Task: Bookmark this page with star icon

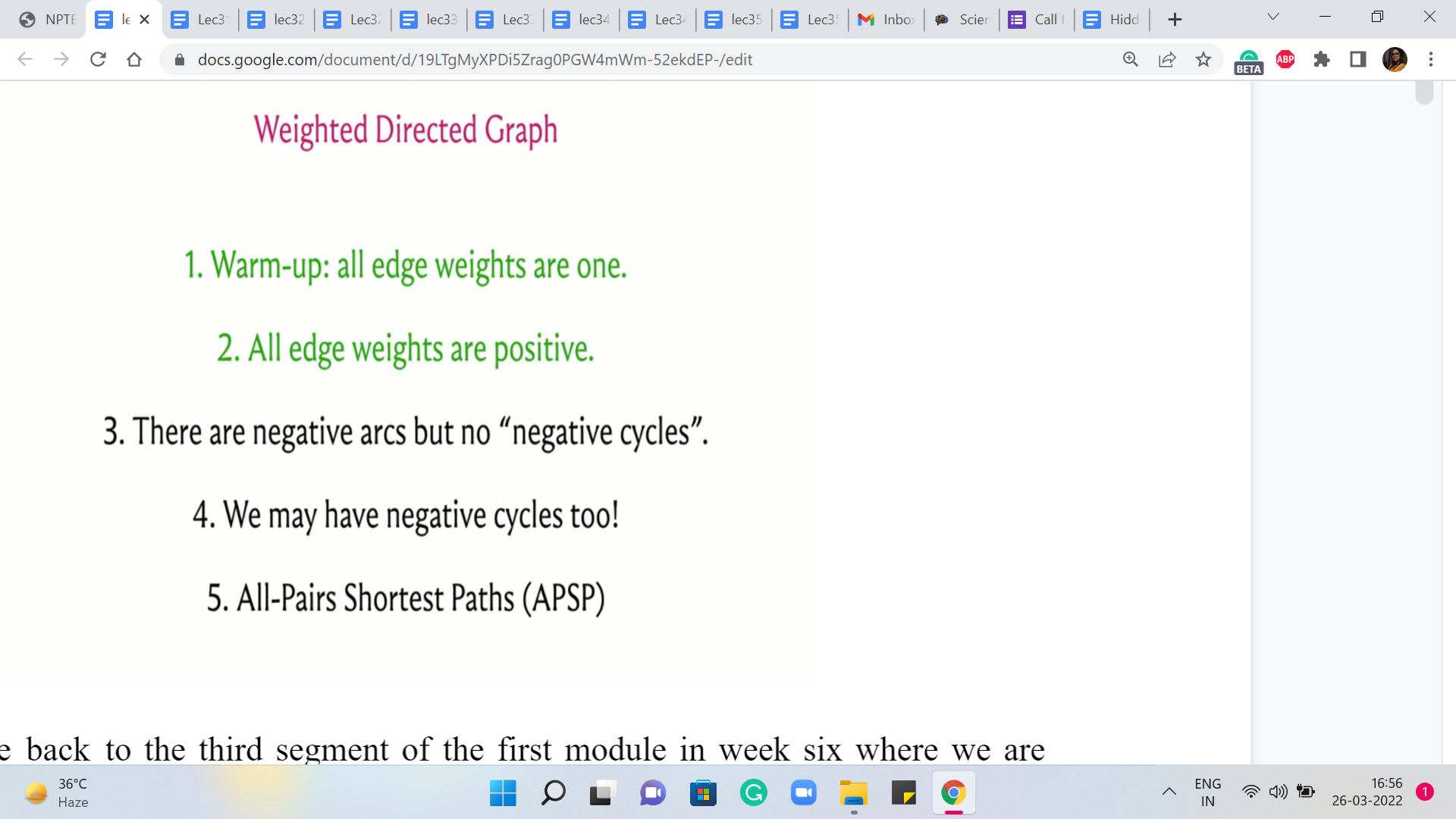Action: point(1203,59)
